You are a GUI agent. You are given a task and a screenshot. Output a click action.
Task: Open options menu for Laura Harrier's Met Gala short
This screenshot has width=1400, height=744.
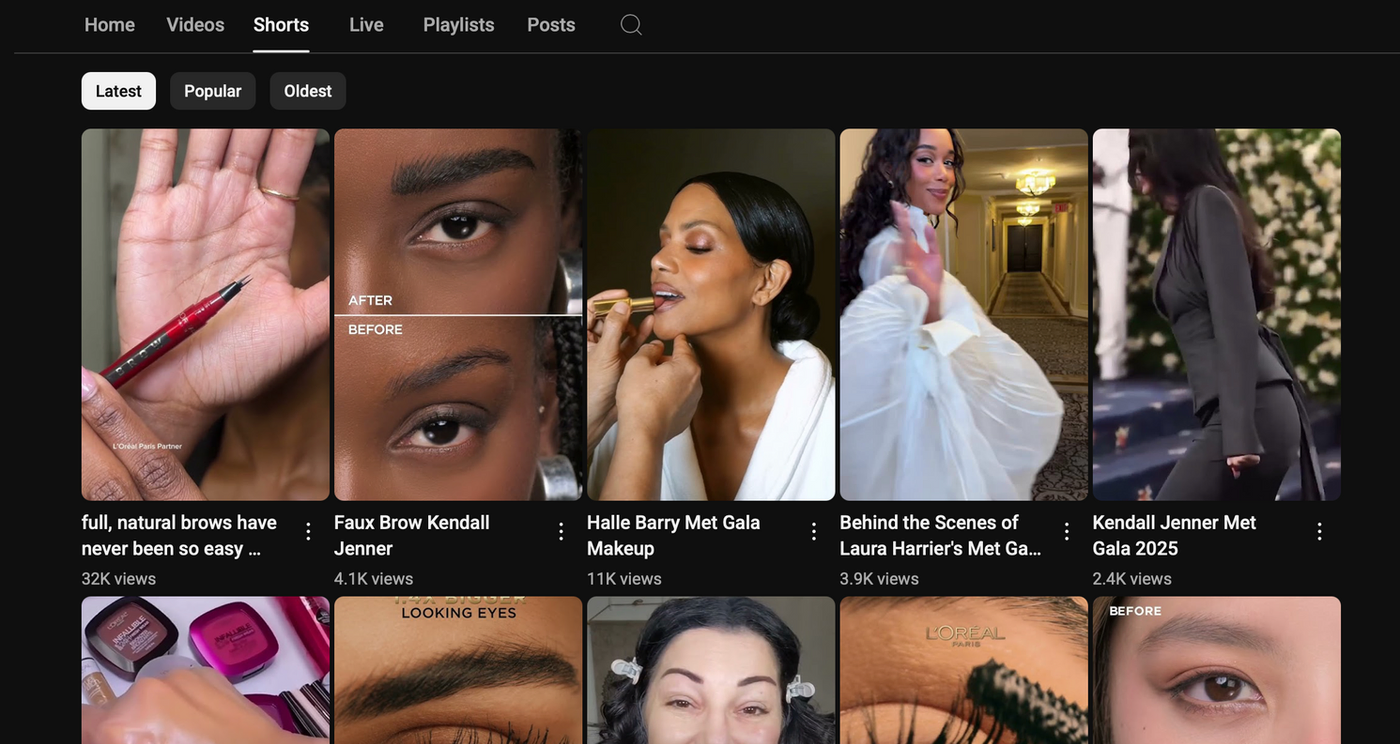(x=1067, y=531)
